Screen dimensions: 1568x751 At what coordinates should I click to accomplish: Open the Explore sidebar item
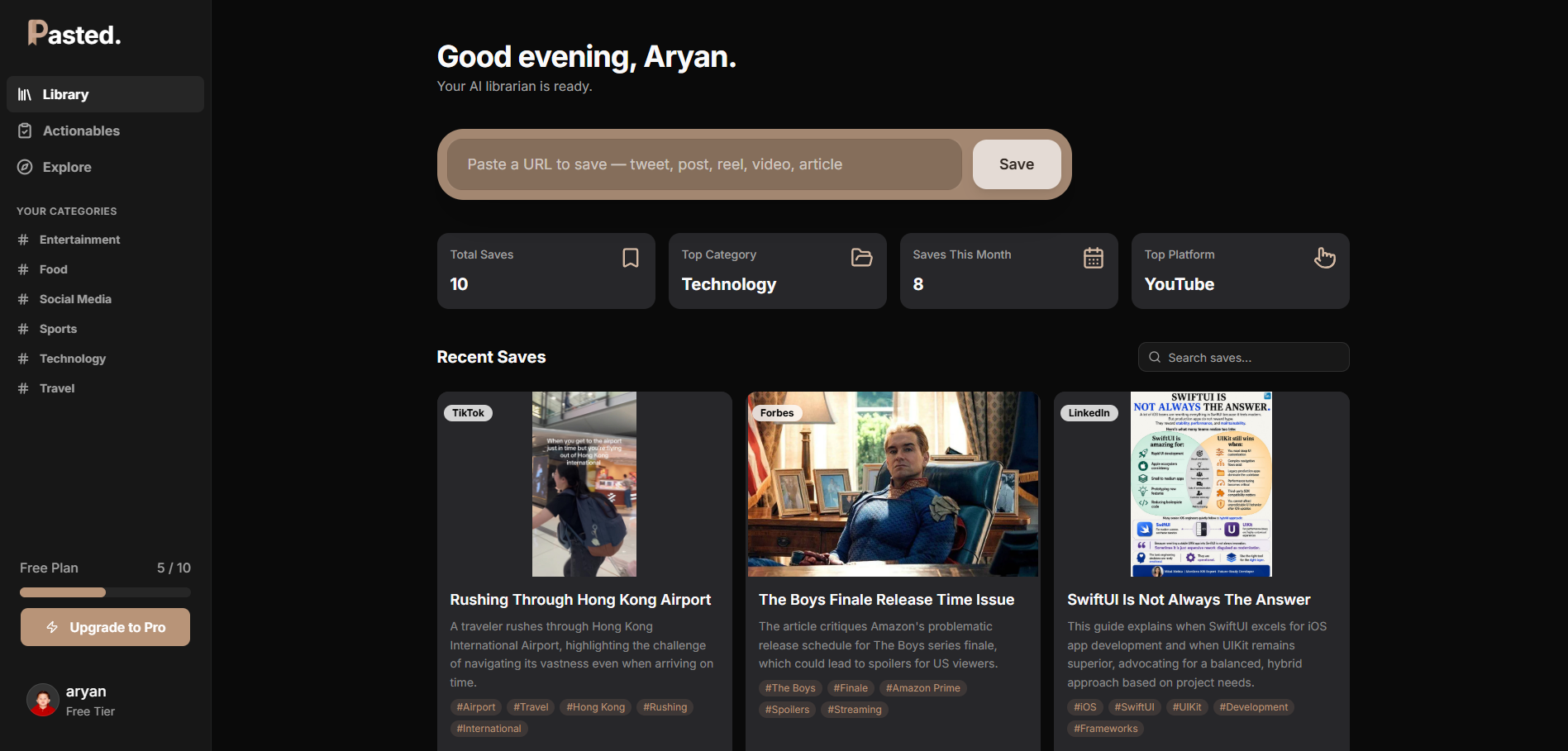click(x=105, y=167)
